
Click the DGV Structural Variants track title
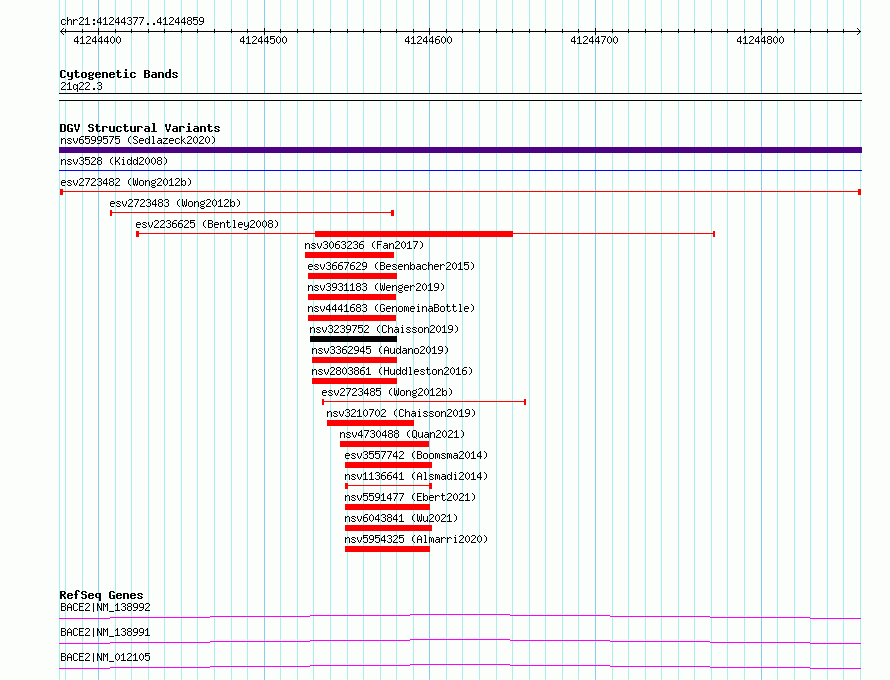[140, 128]
